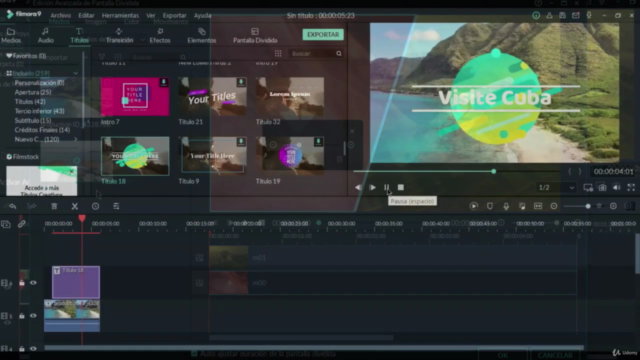Select the Personalización (0) category
Viewport: 640px width, 360px height.
(x=39, y=83)
